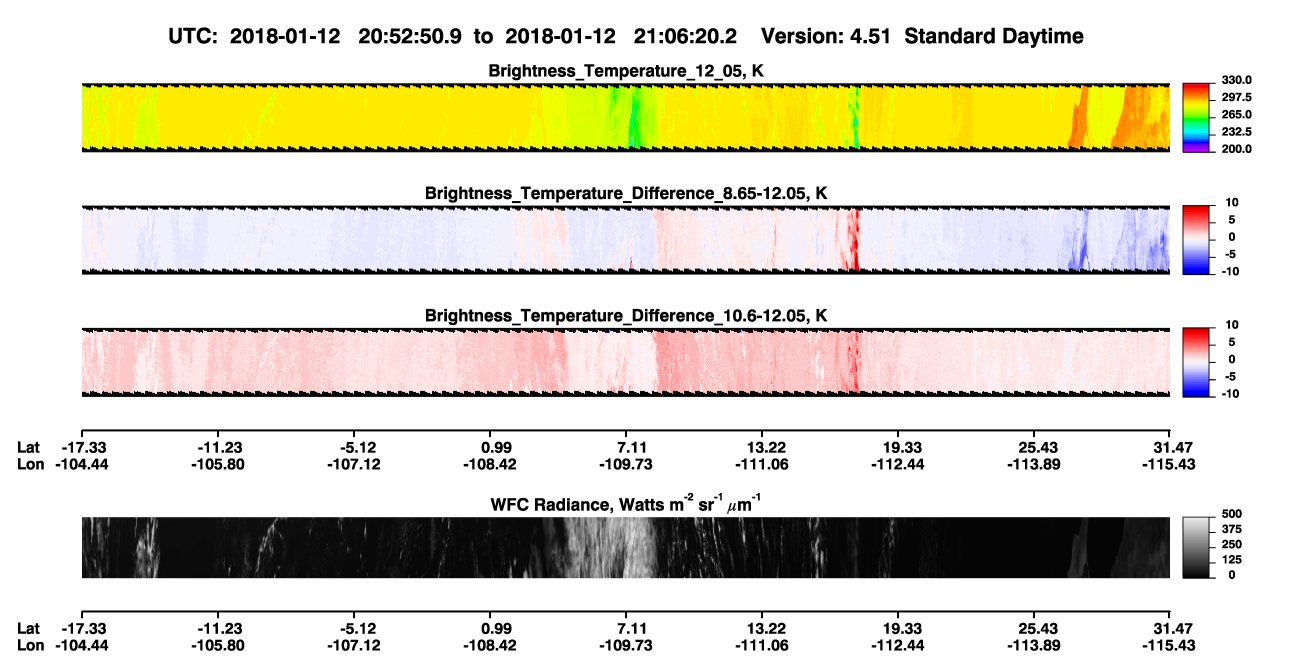The height and width of the screenshot is (667, 1300).
Task: Click the 'Lat' row label below the WFC strip
Action: click(29, 629)
